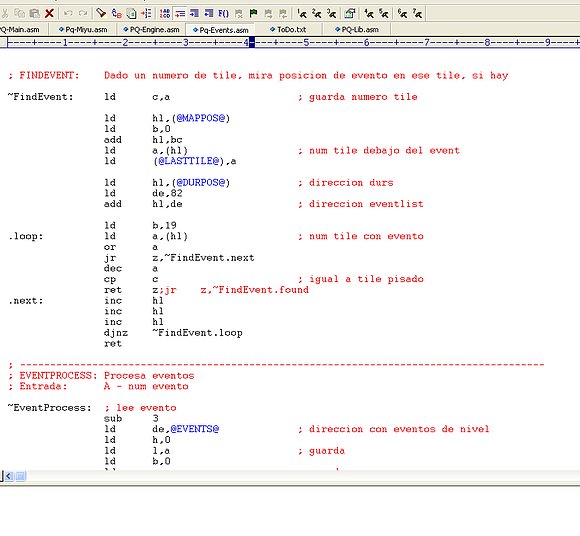The width and height of the screenshot is (580, 536).
Task: Open the configure user tools icon
Action: click(x=350, y=14)
